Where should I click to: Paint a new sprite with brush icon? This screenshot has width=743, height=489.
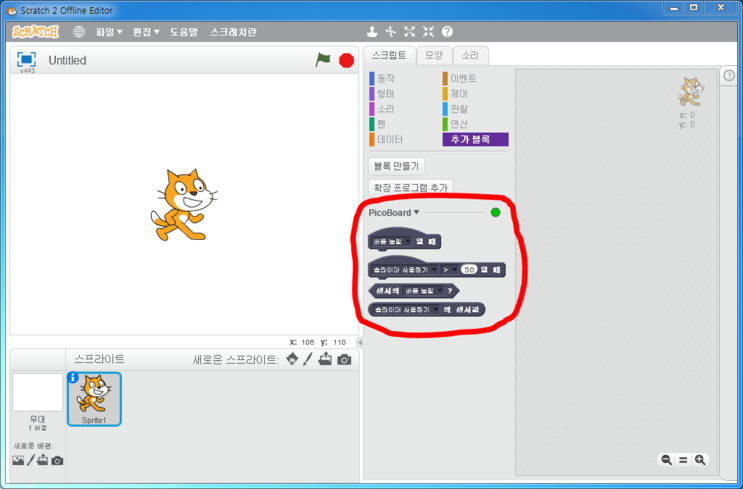coord(308,359)
